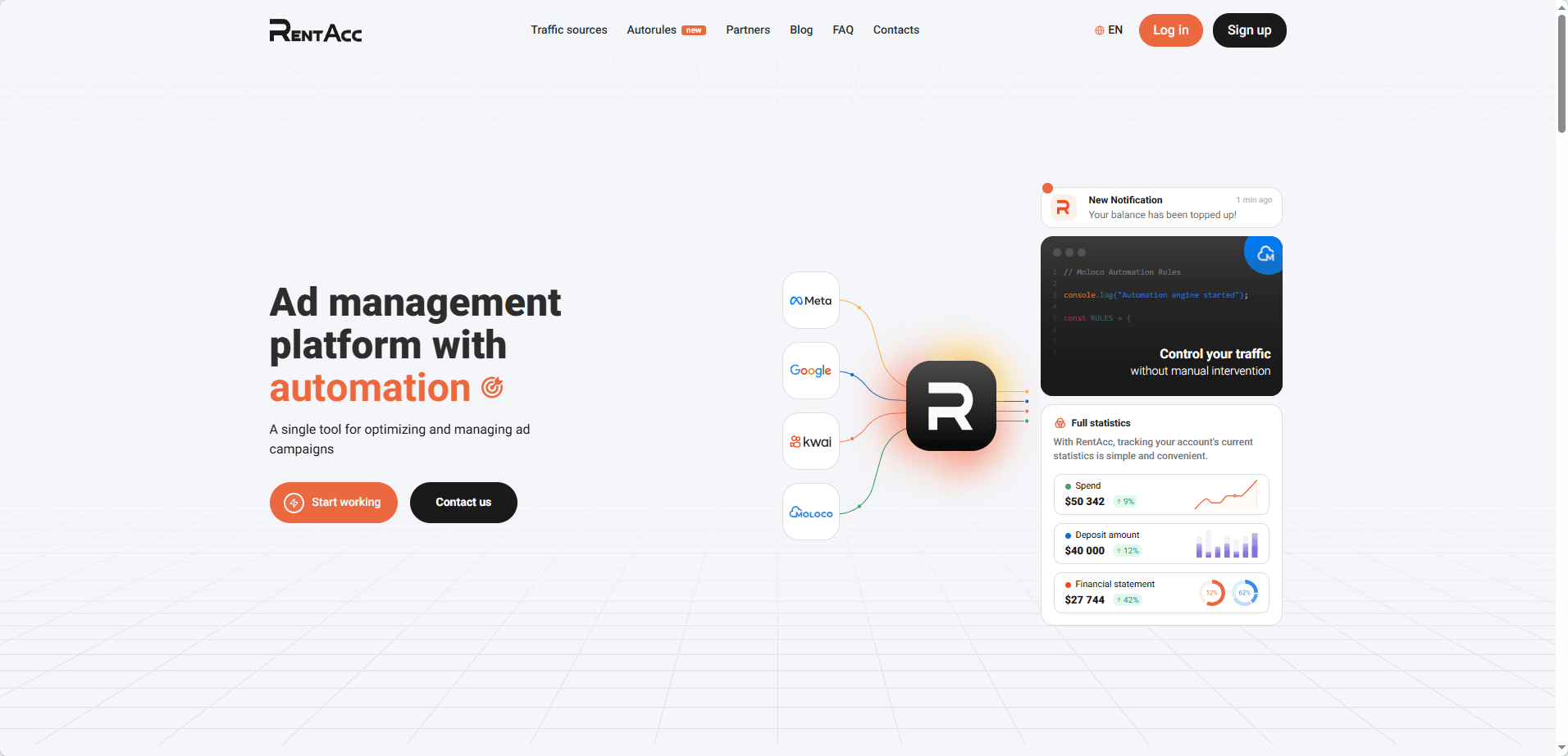Click the central black R app icon
Viewport: 1568px width, 756px height.
pyautogui.click(x=951, y=406)
